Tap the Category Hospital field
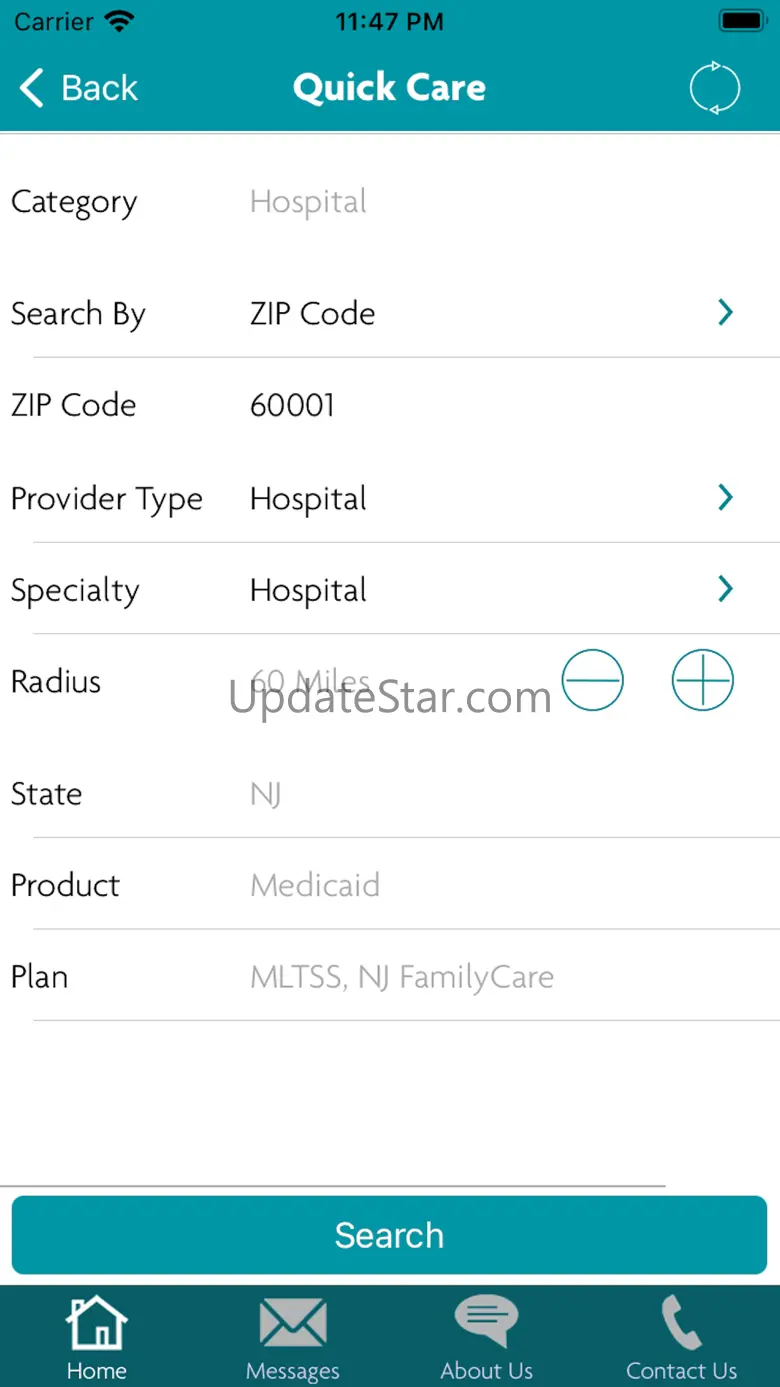Screen dimensions: 780x1387 pos(308,202)
